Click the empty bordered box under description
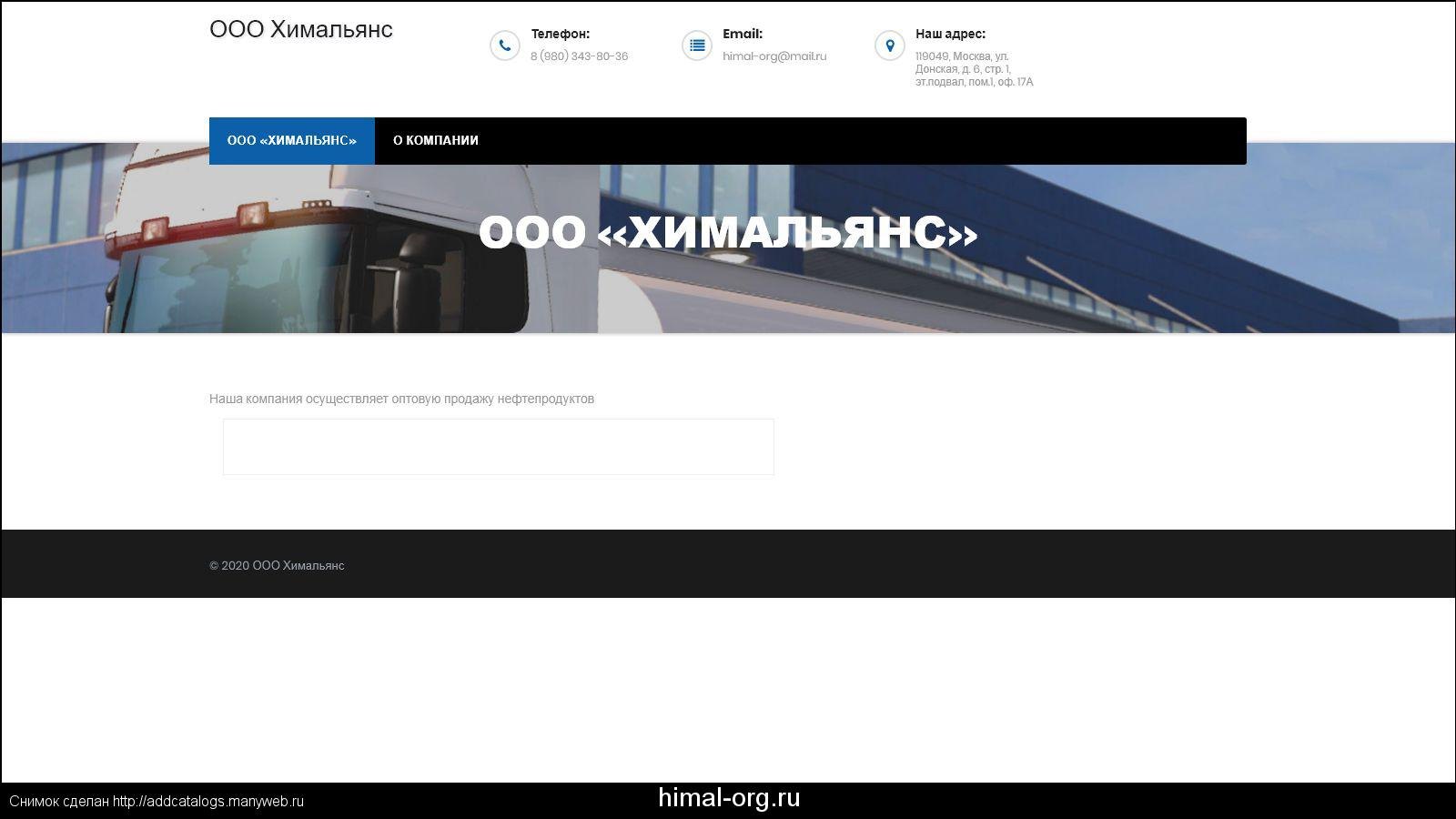The image size is (1456, 819). point(499,447)
